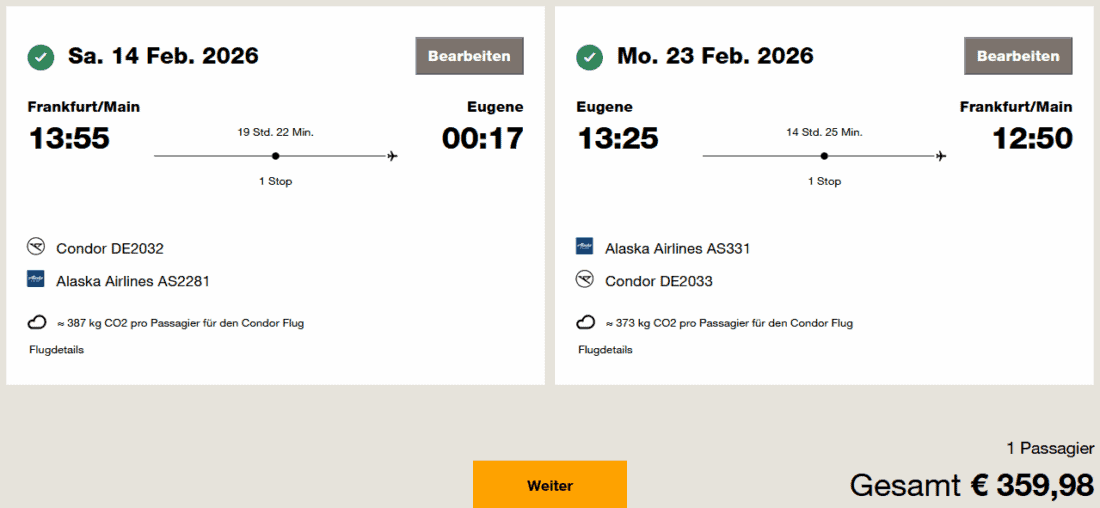Click the return arrival time 12:50
The width and height of the screenshot is (1100, 508).
pyautogui.click(x=1032, y=138)
